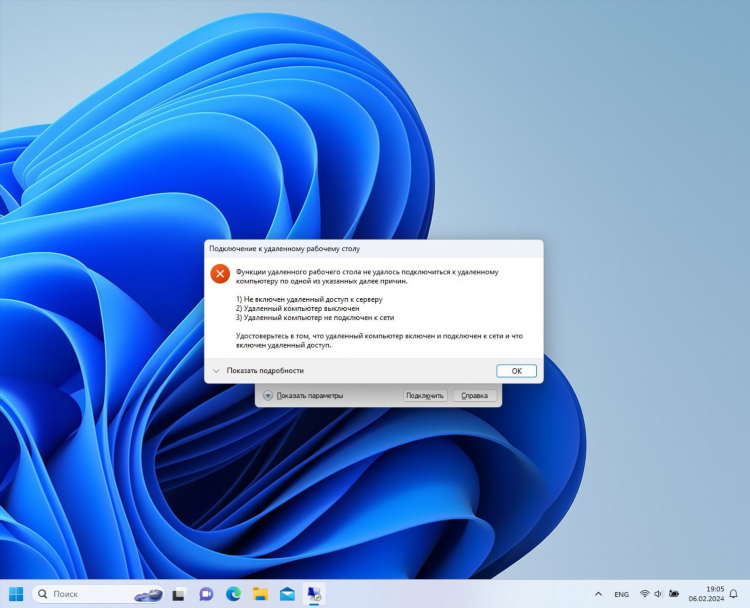Open notifications bell icon

click(734, 594)
